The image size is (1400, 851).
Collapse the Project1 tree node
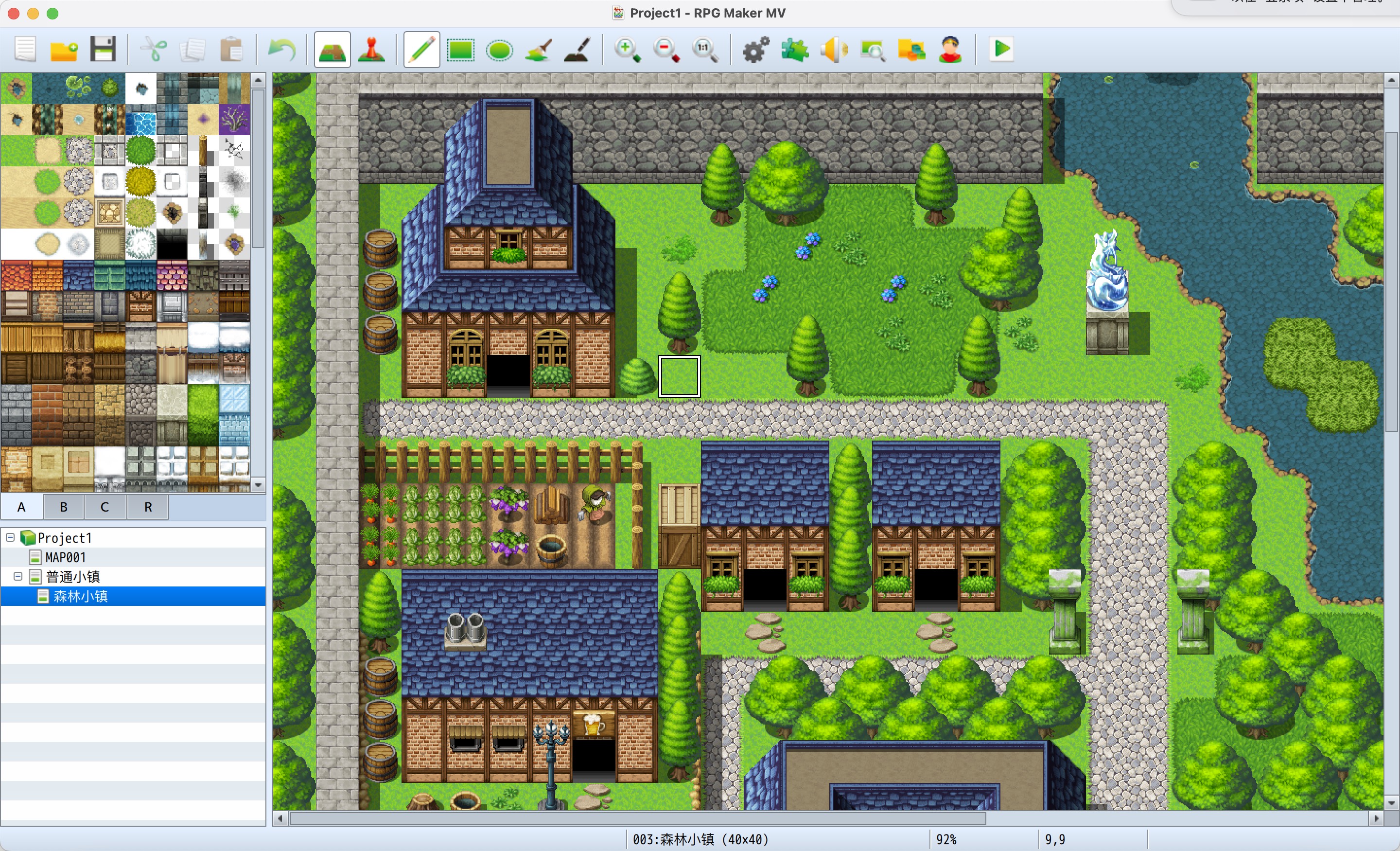(x=10, y=537)
